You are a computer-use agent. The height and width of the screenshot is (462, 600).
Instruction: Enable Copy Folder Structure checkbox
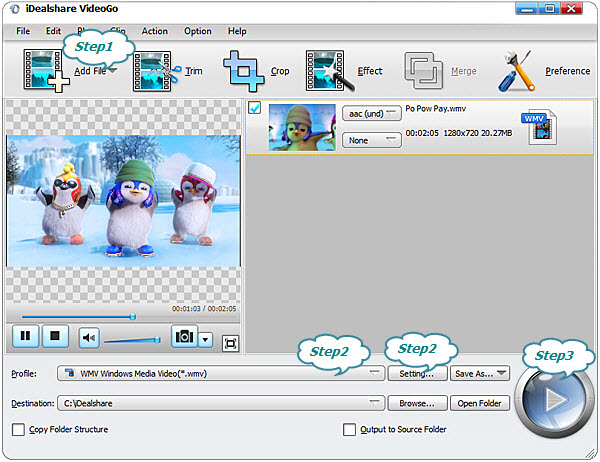click(18, 429)
